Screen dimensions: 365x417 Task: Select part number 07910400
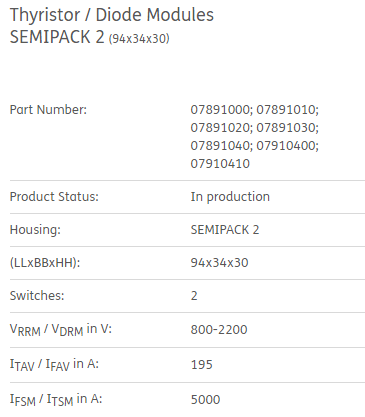pos(288,146)
